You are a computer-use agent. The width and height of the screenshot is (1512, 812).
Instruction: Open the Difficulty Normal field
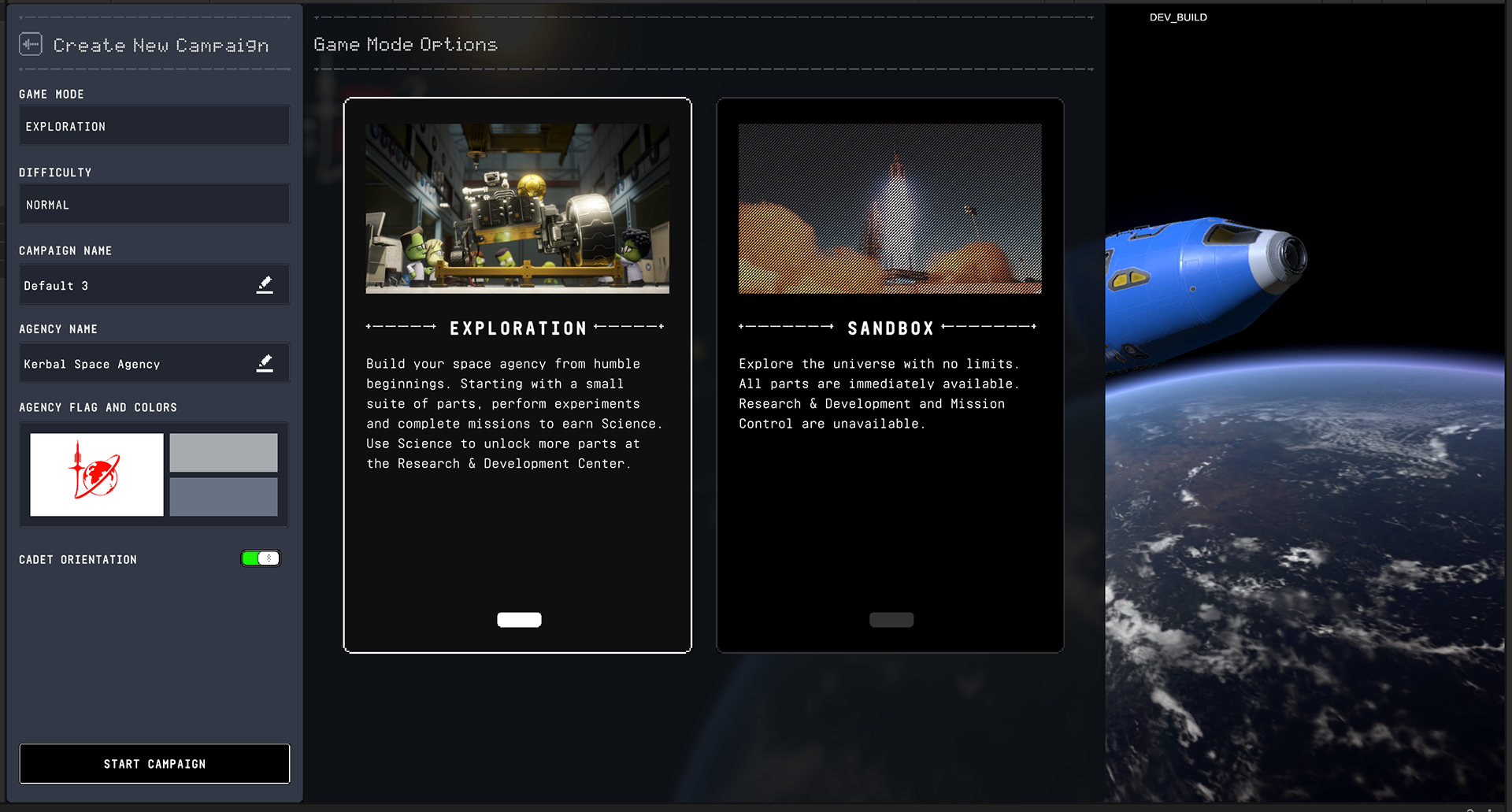pos(154,205)
